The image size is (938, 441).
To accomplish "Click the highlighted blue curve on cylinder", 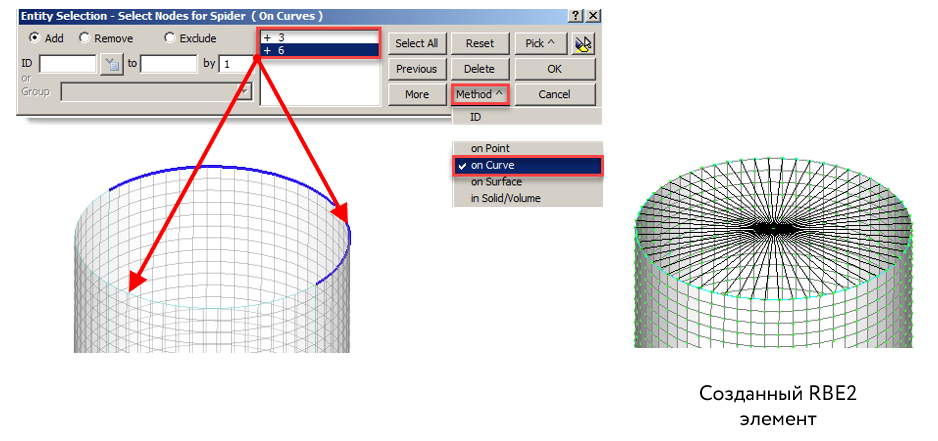I will pos(211,167).
